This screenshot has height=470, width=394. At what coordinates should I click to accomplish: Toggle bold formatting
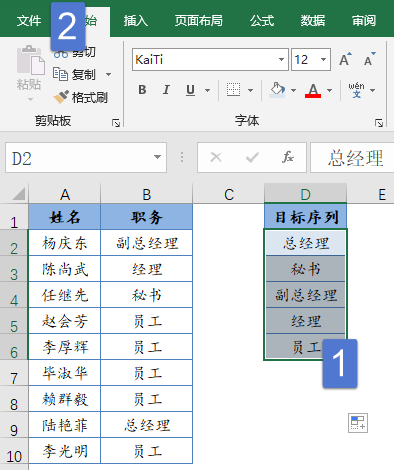click(142, 90)
